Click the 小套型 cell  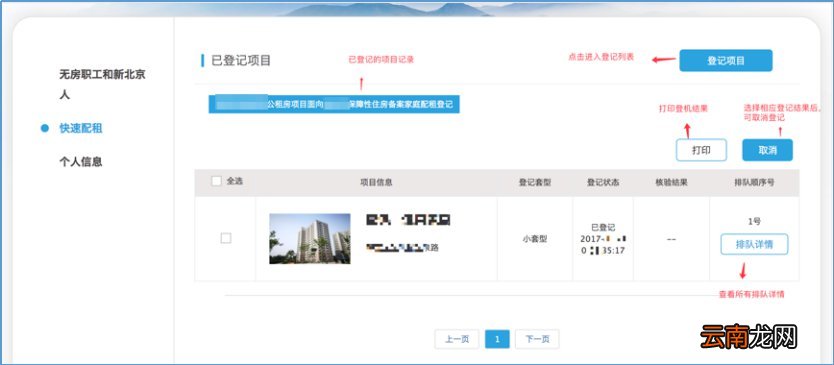pos(535,239)
